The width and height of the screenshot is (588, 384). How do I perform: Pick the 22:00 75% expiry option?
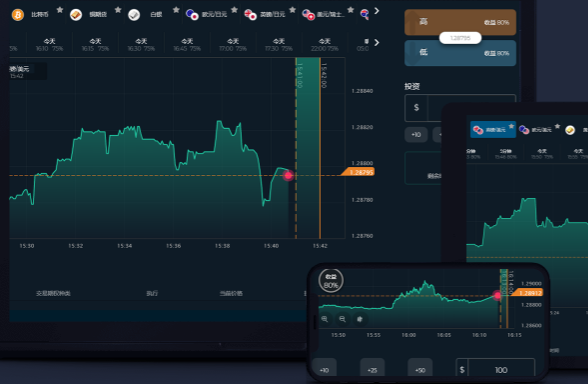[x=324, y=45]
